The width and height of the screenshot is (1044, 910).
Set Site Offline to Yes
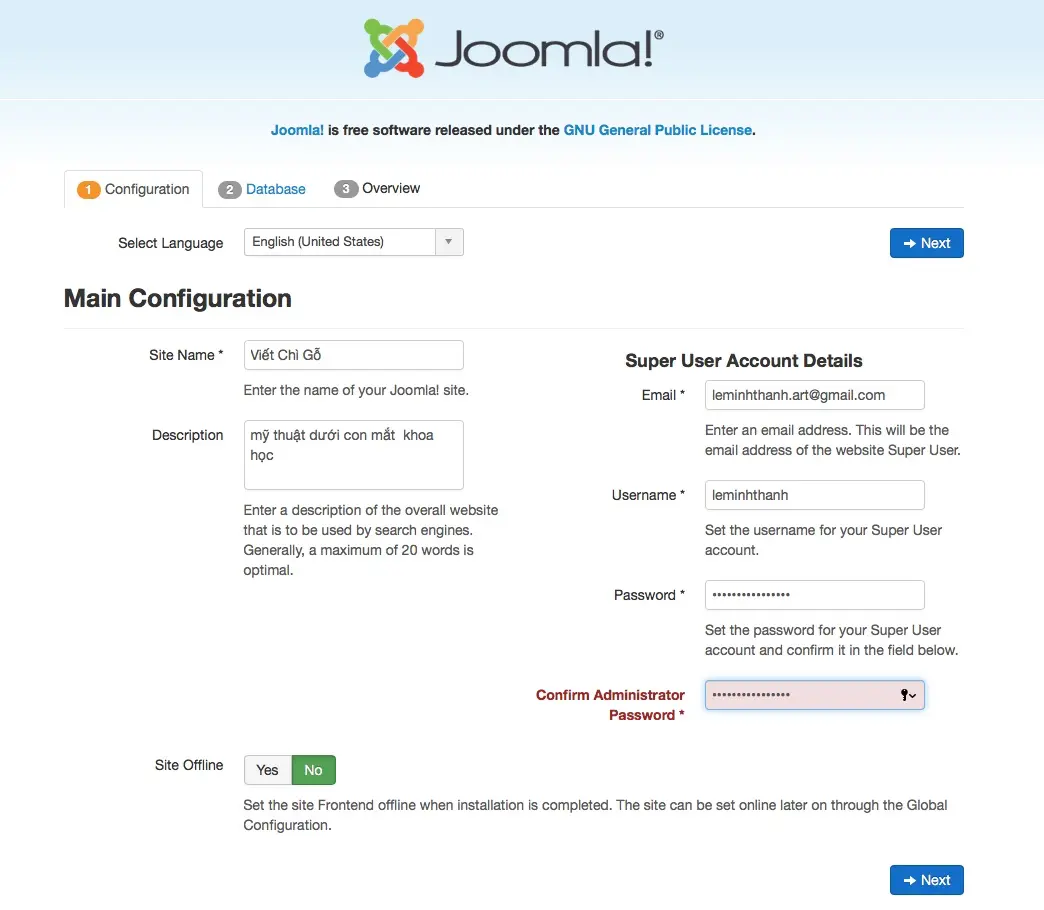point(267,770)
